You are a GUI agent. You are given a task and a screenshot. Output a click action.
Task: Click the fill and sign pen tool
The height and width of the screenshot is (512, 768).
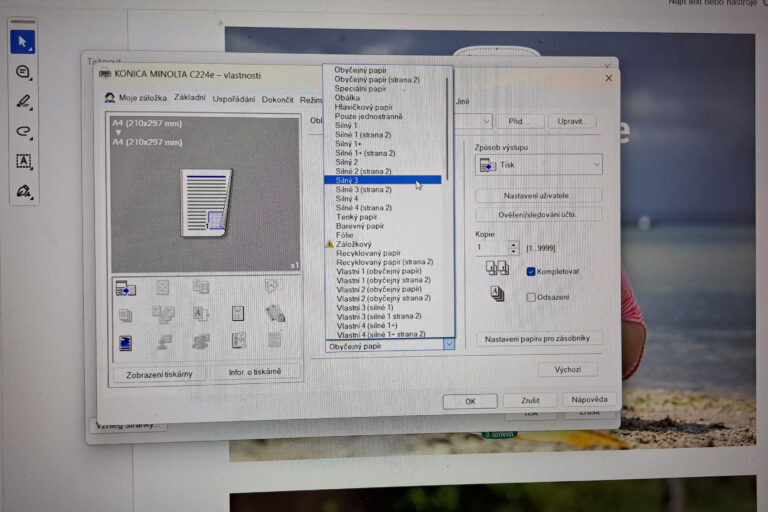pyautogui.click(x=22, y=191)
